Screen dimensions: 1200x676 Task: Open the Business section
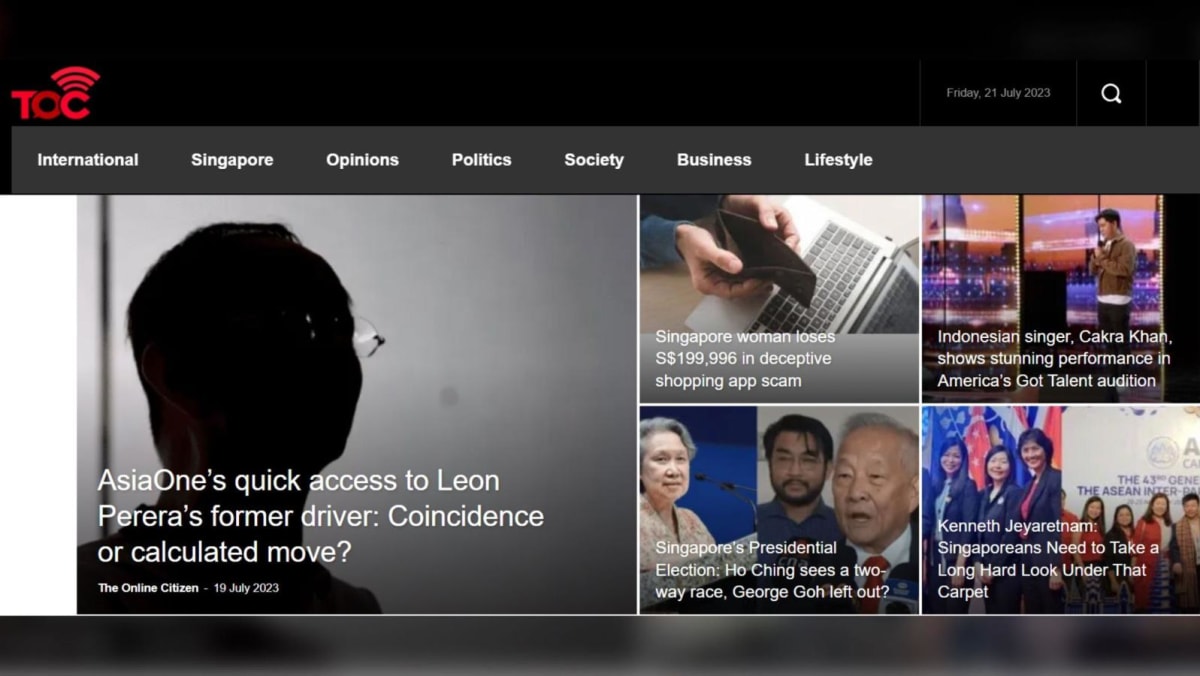[714, 160]
